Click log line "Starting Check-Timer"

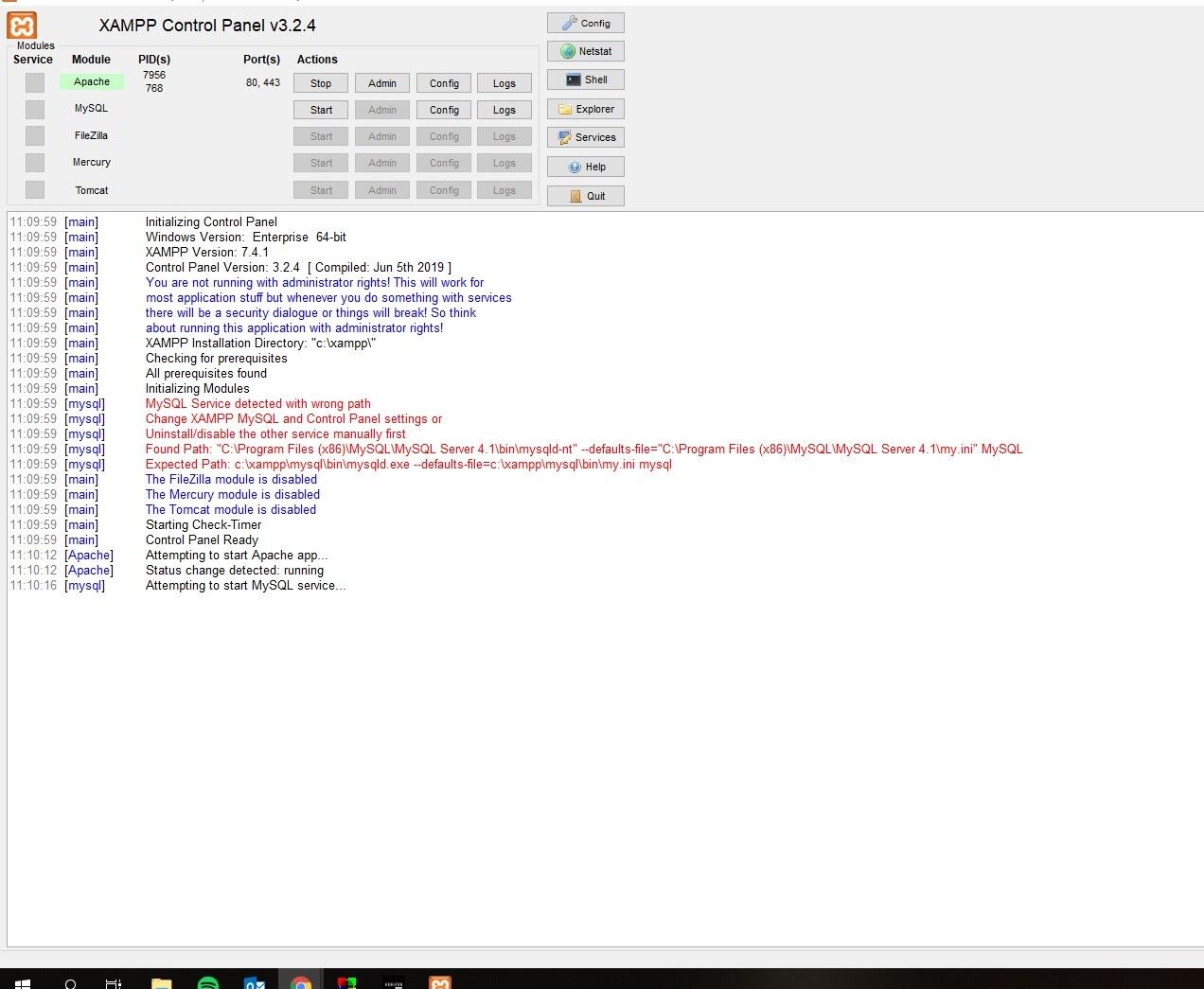click(204, 524)
